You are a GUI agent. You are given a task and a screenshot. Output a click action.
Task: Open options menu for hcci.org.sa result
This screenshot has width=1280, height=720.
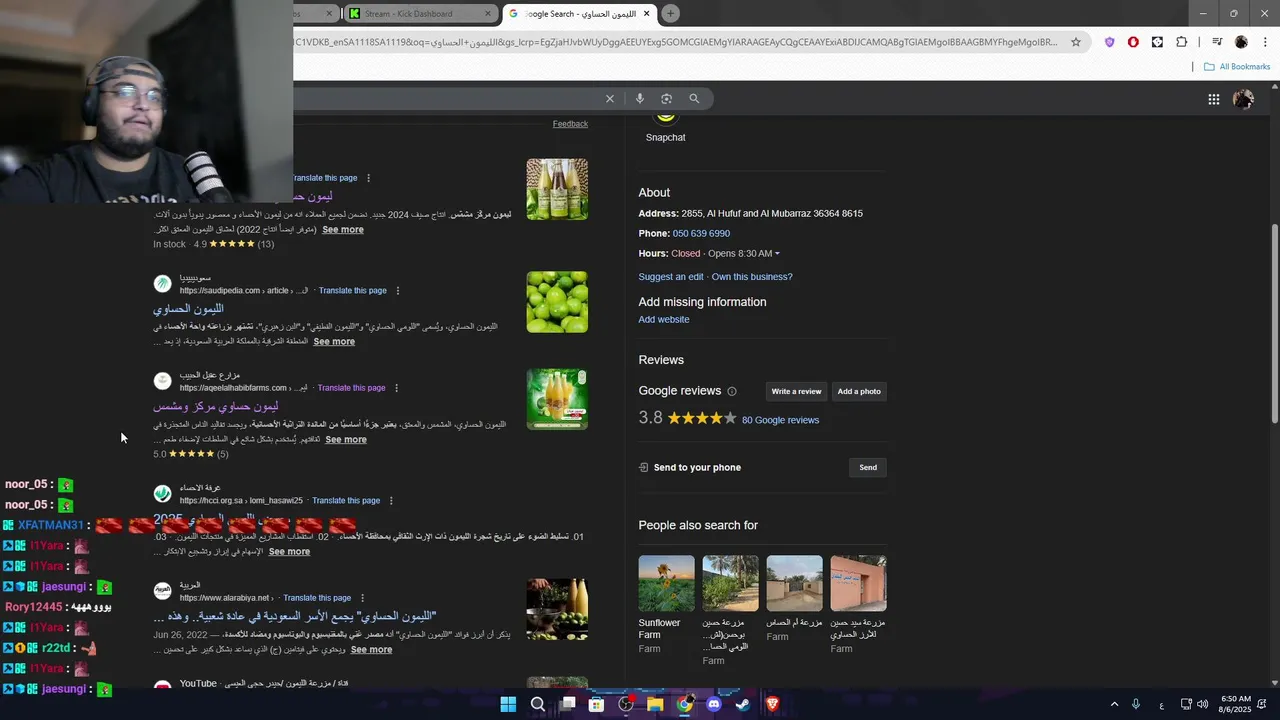391,501
